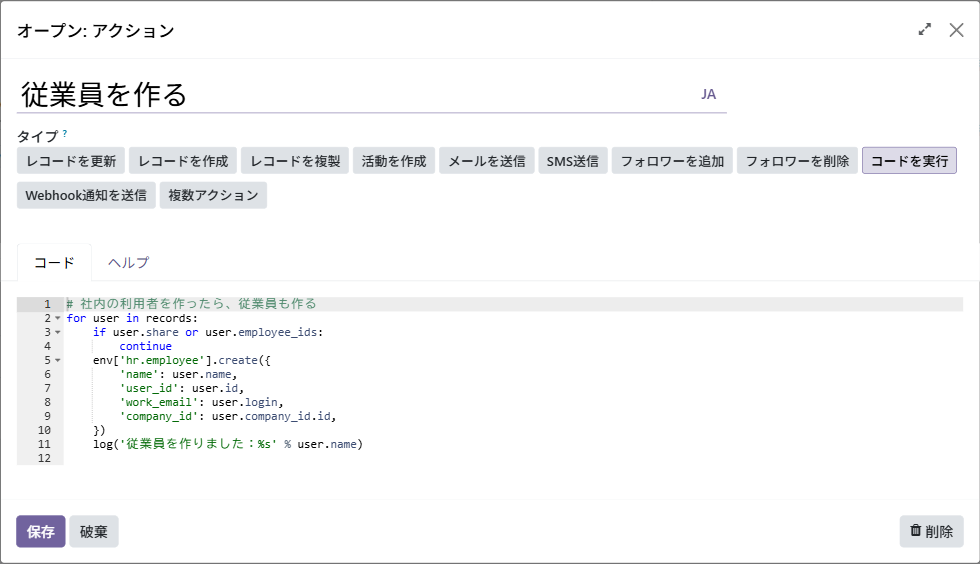
Task: Save the action with 保存
Action: [x=41, y=531]
